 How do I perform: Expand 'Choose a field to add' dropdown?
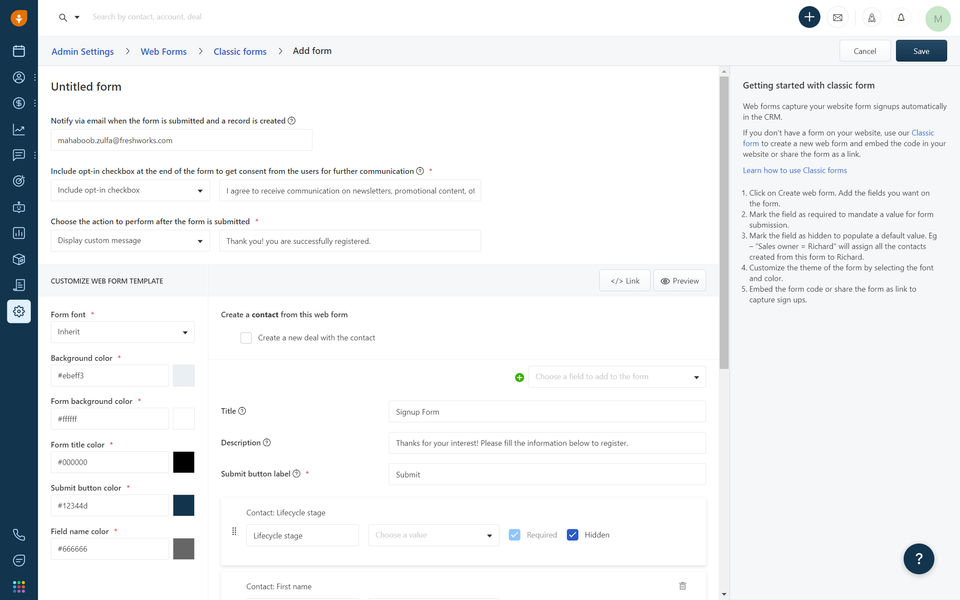pos(616,377)
